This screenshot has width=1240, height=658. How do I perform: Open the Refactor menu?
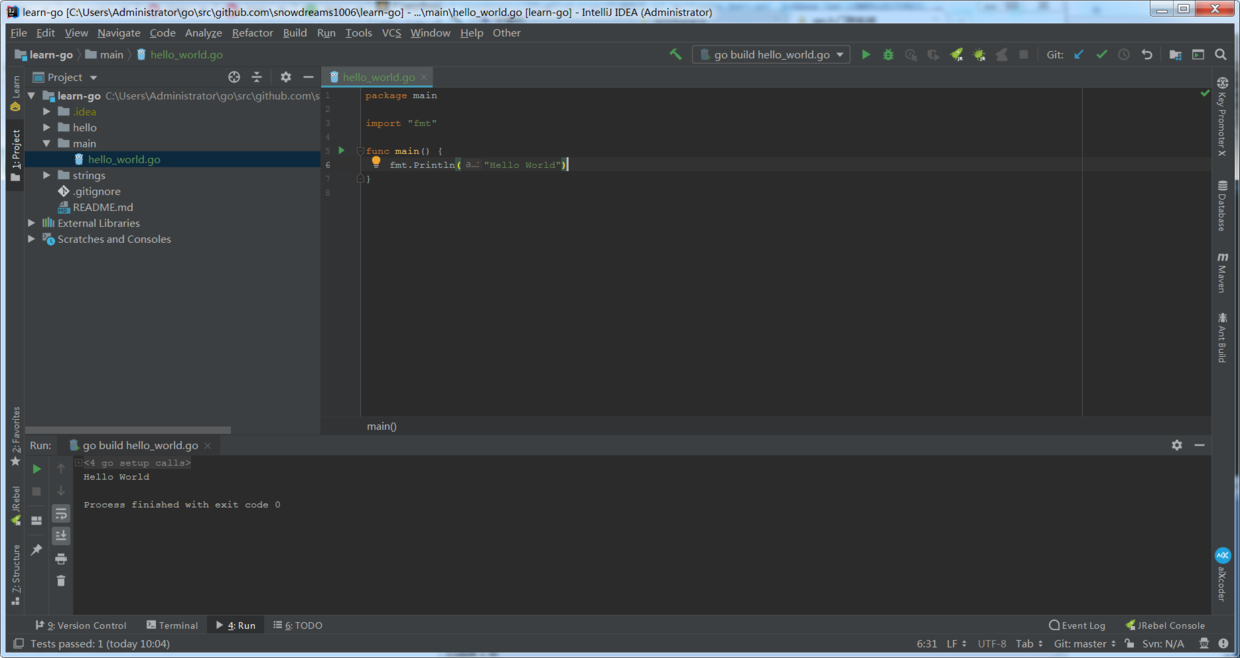point(252,32)
